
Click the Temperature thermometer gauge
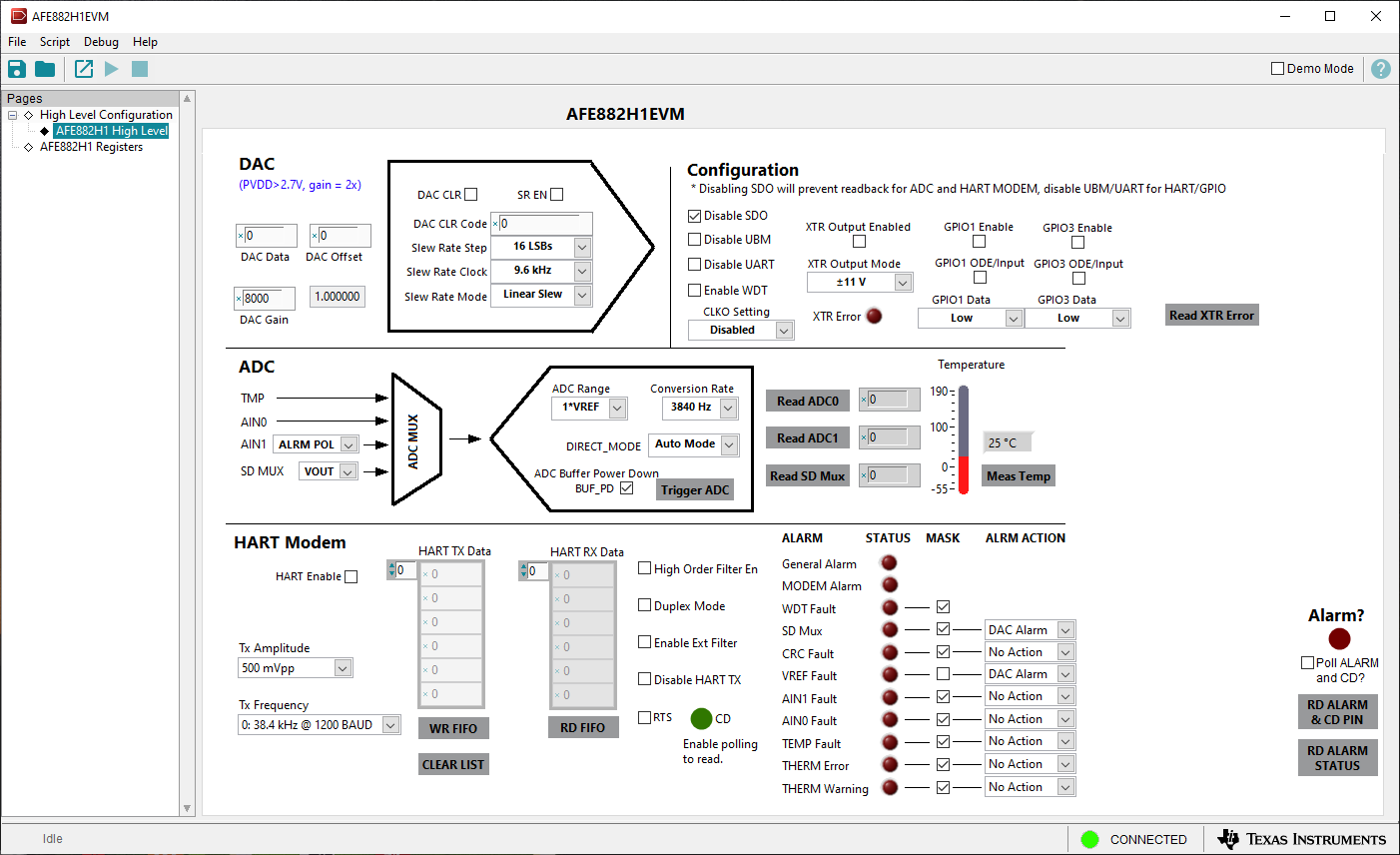click(964, 439)
